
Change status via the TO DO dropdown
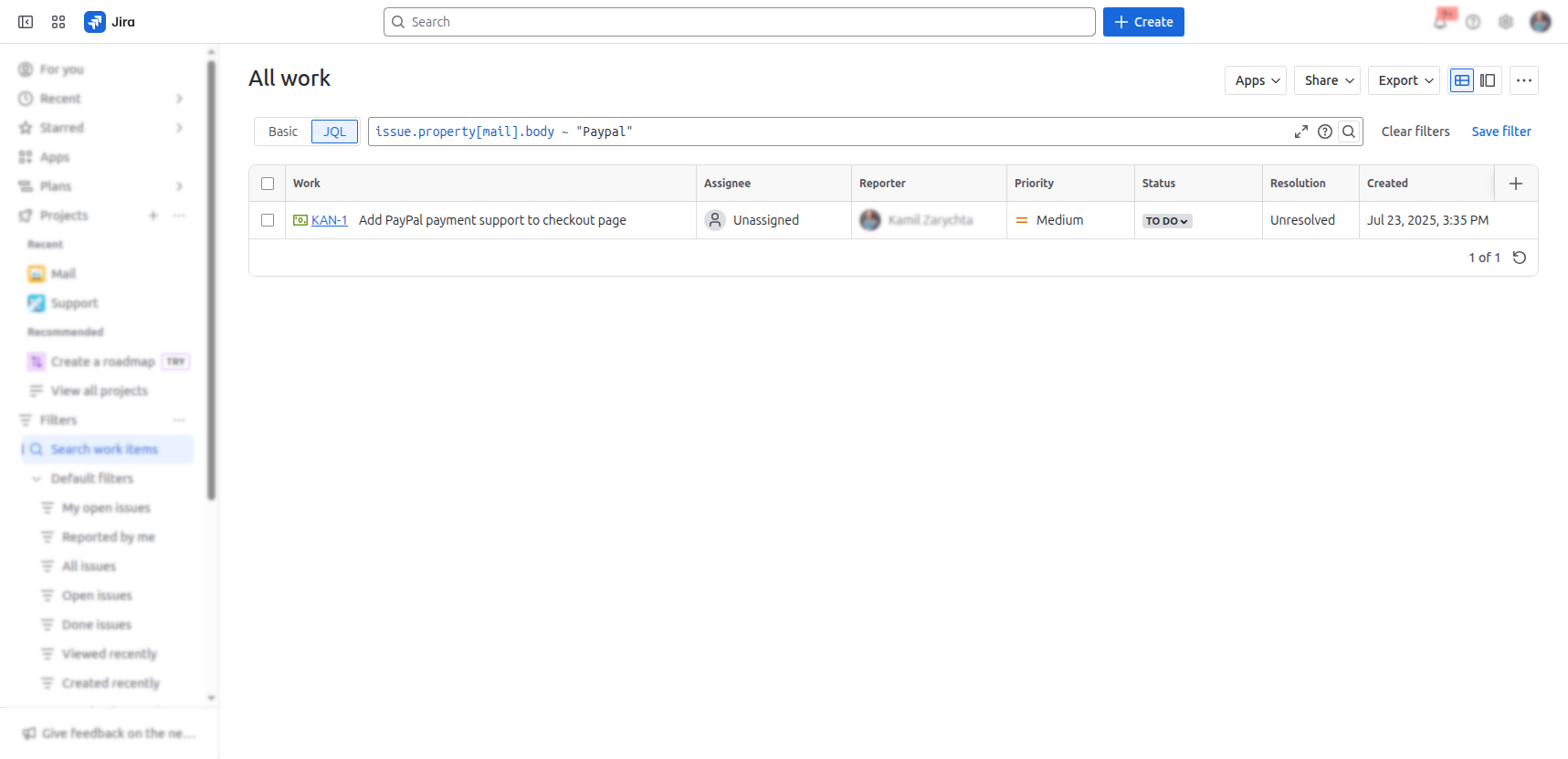click(x=1167, y=221)
